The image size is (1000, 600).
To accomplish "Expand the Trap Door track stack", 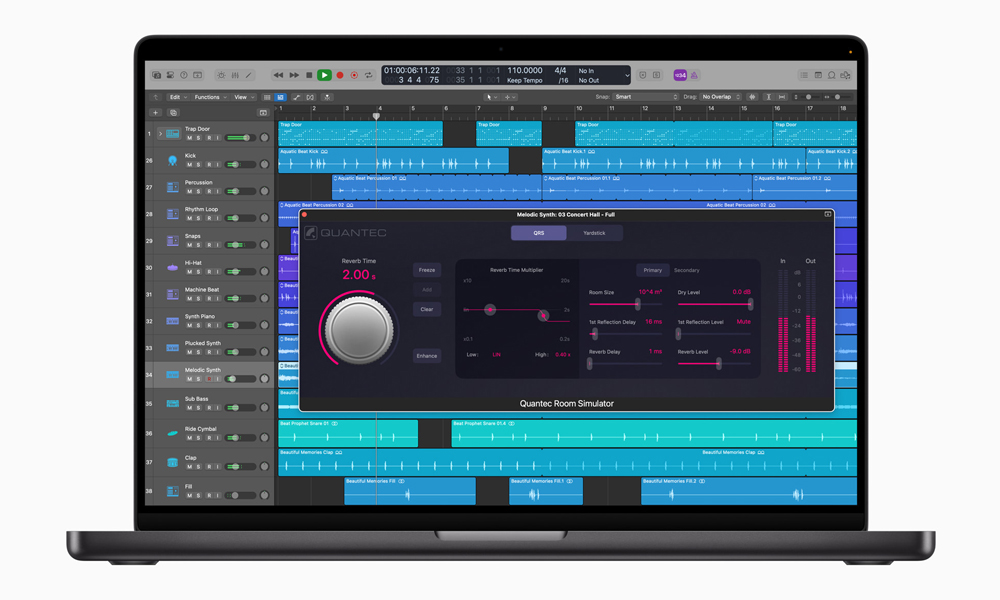I will pos(160,133).
